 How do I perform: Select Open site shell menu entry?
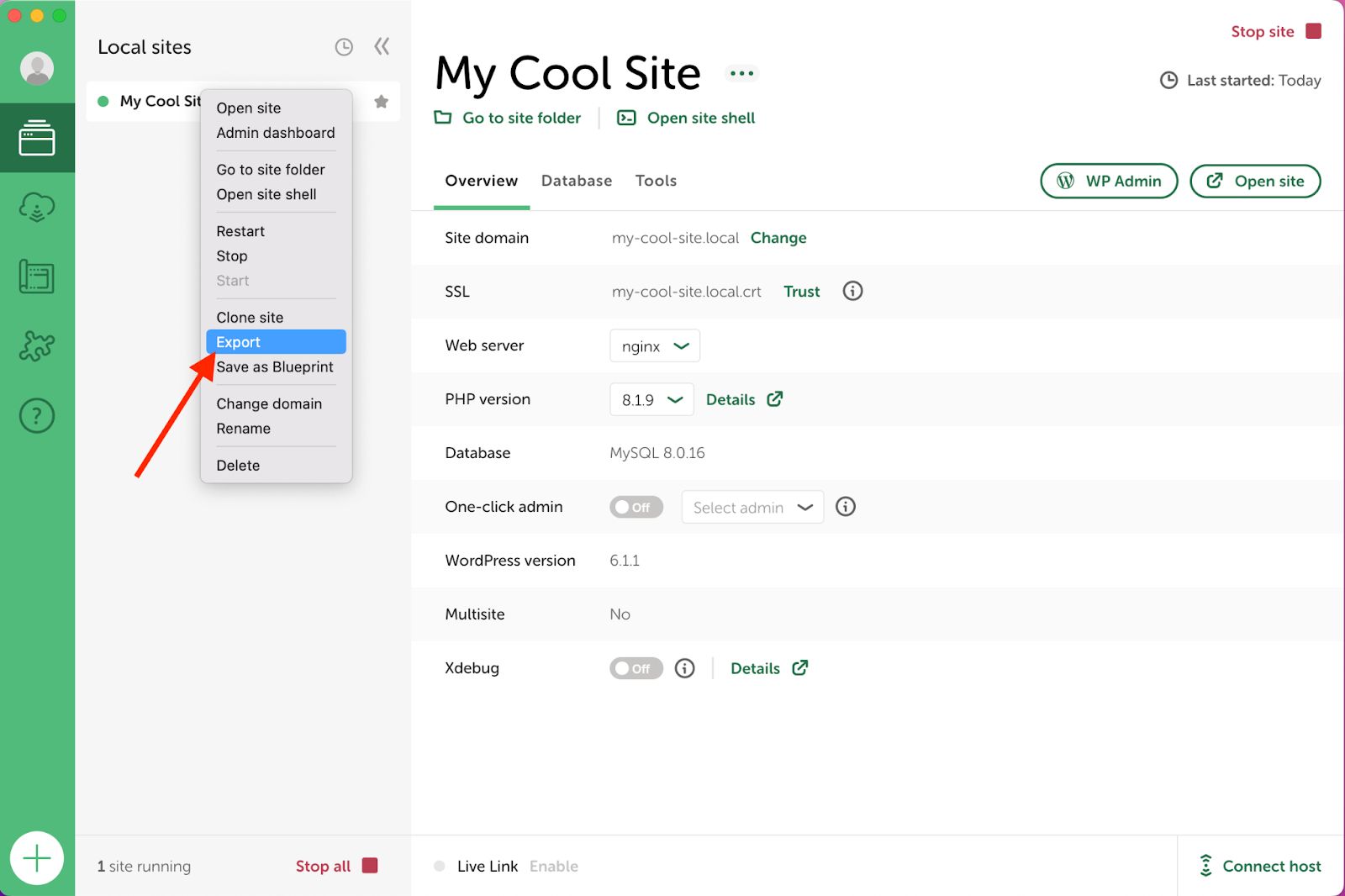[266, 194]
